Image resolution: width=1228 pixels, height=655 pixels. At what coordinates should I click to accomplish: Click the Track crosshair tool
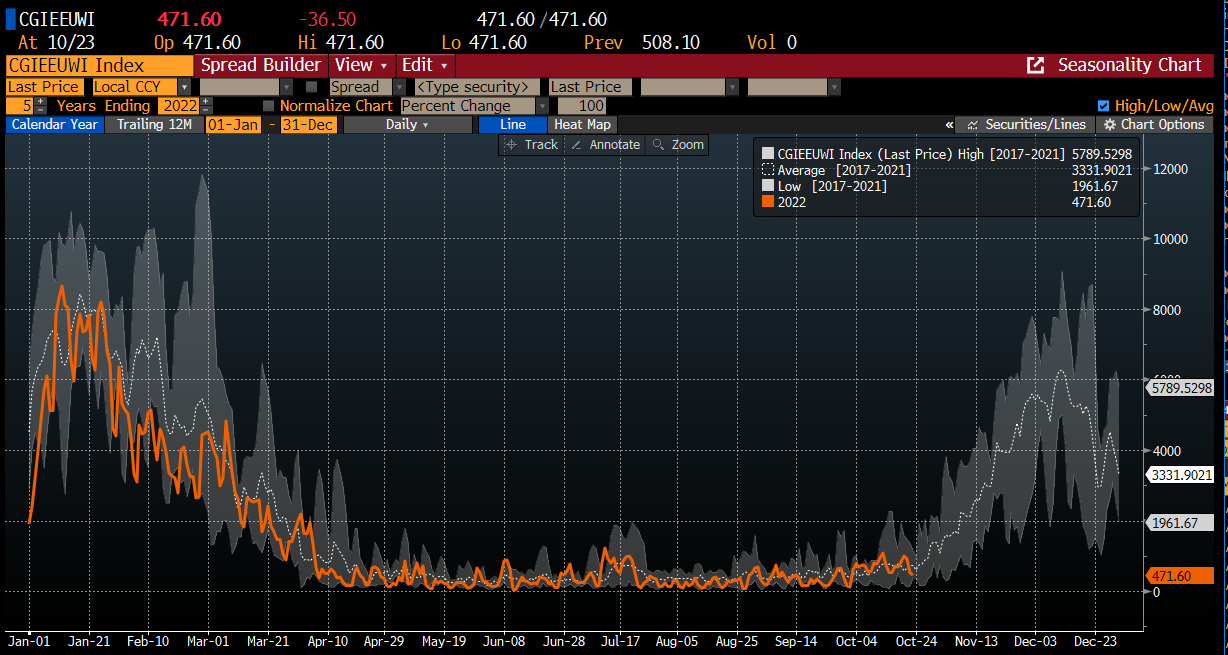pos(532,145)
